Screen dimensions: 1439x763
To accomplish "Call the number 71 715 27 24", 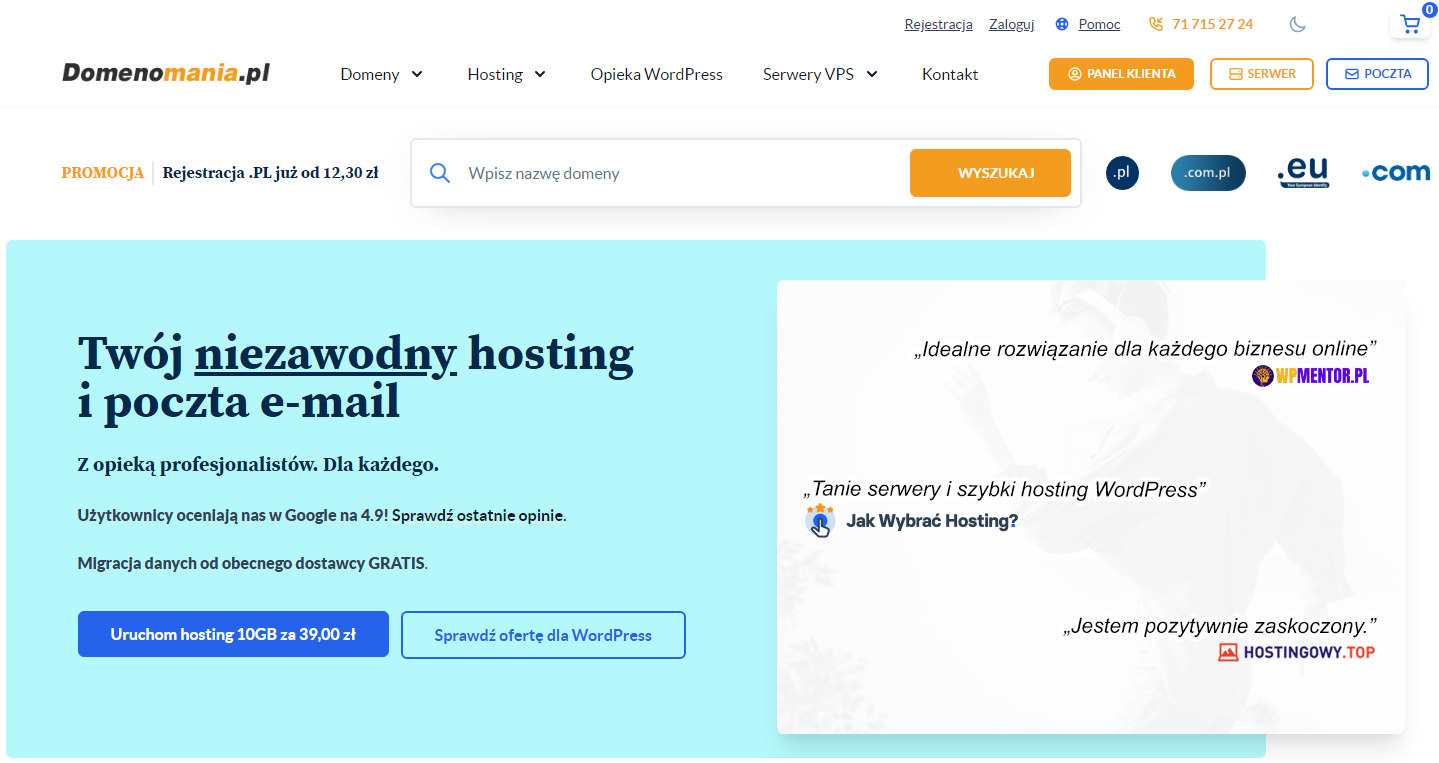I will [x=1212, y=24].
